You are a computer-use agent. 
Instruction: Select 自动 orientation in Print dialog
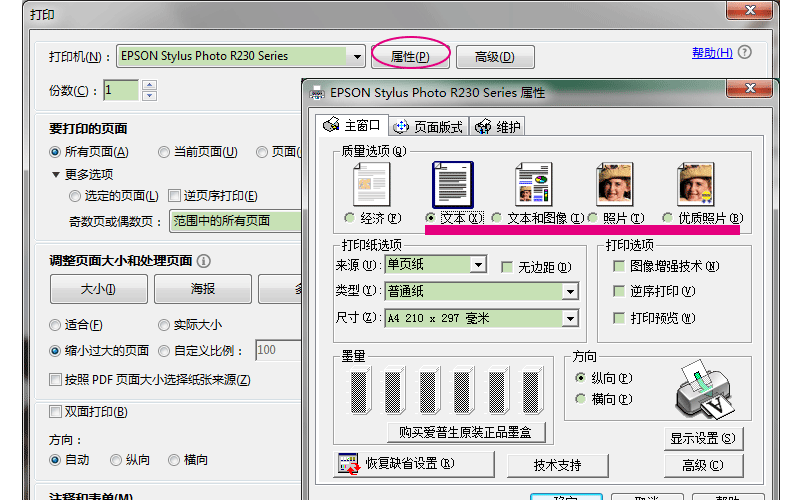[x=55, y=460]
